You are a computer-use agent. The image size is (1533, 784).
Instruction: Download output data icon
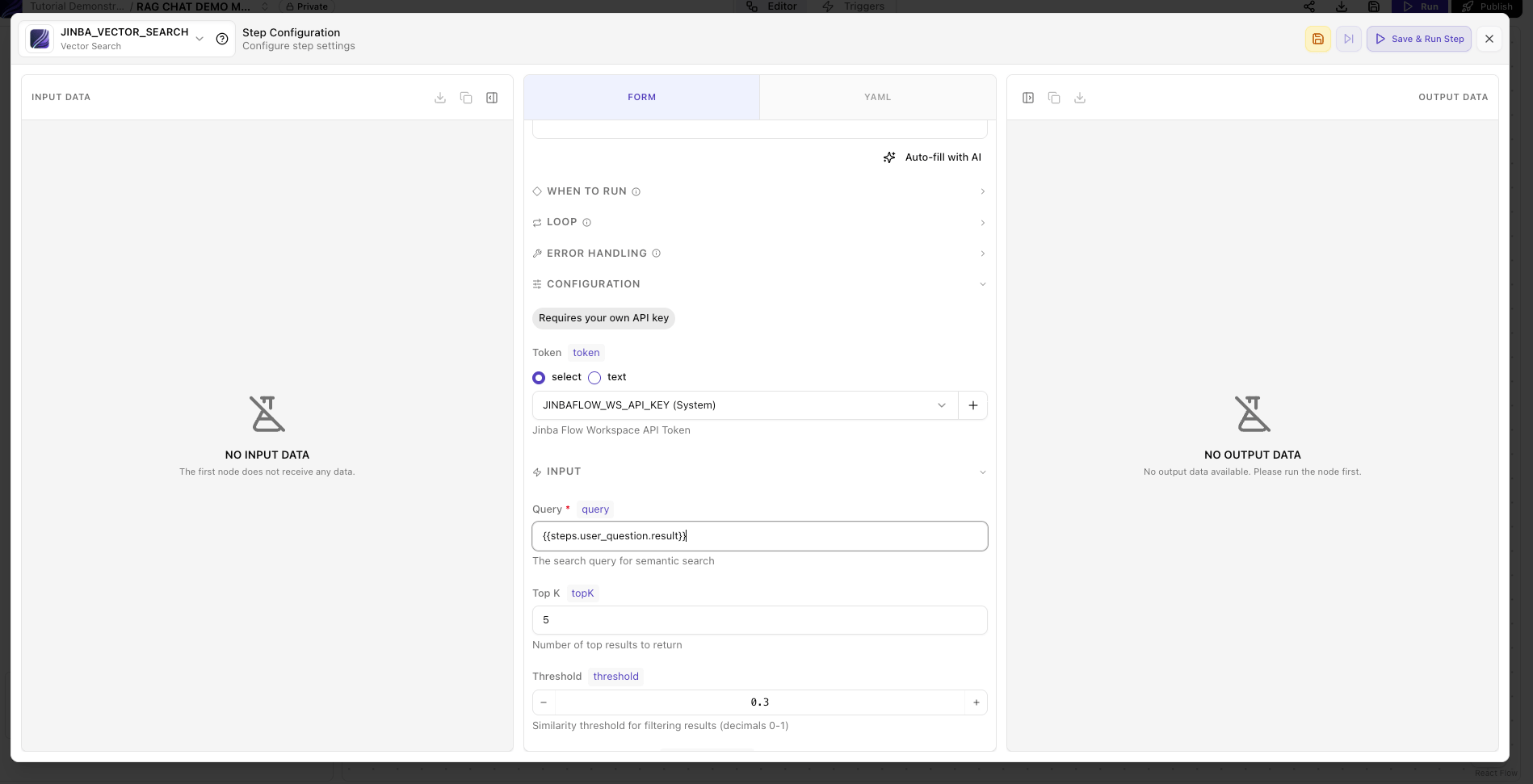(1080, 98)
